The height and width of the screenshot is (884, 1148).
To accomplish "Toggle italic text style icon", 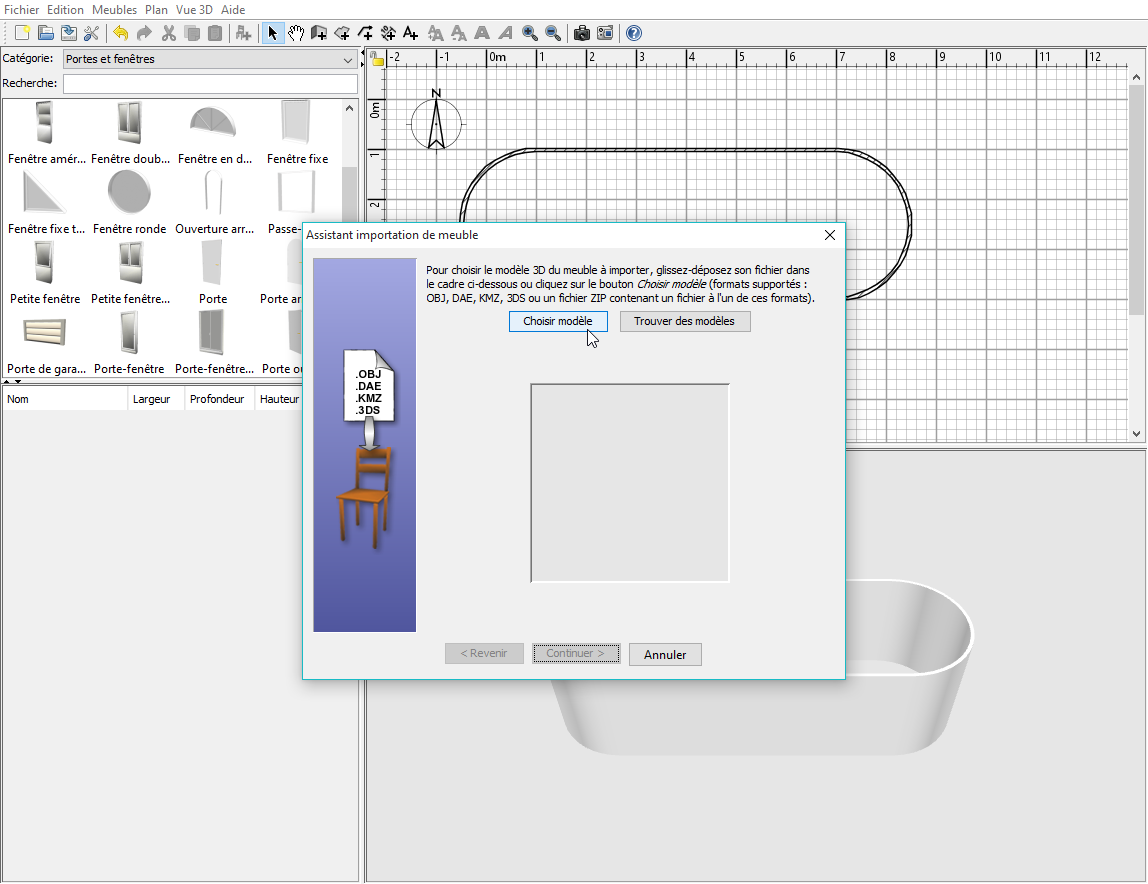I will pyautogui.click(x=505, y=33).
